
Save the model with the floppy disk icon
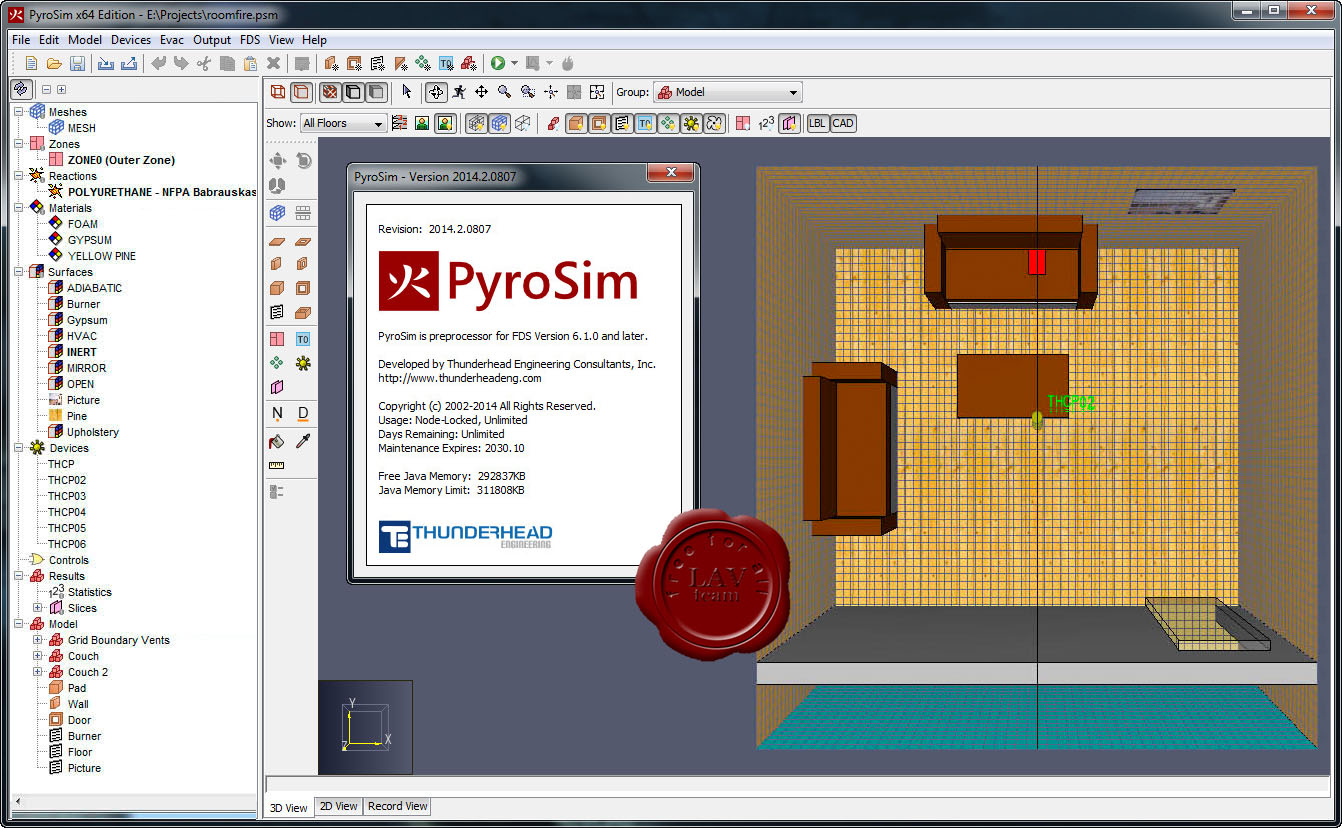coord(76,63)
